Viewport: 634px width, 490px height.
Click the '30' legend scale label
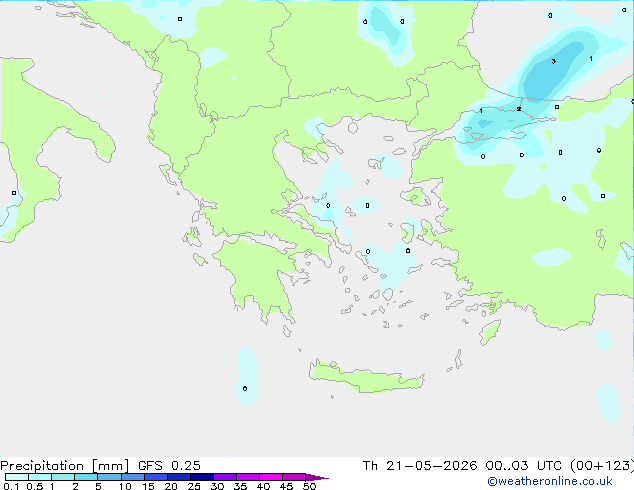pyautogui.click(x=217, y=486)
